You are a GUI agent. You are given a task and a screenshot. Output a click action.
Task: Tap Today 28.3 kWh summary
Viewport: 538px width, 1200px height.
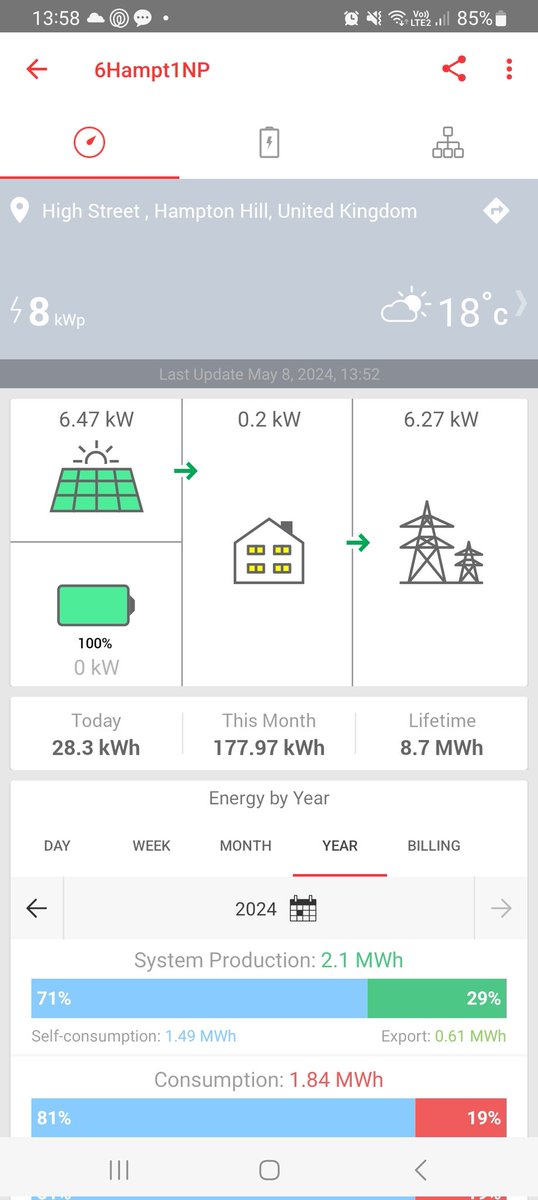[96, 734]
